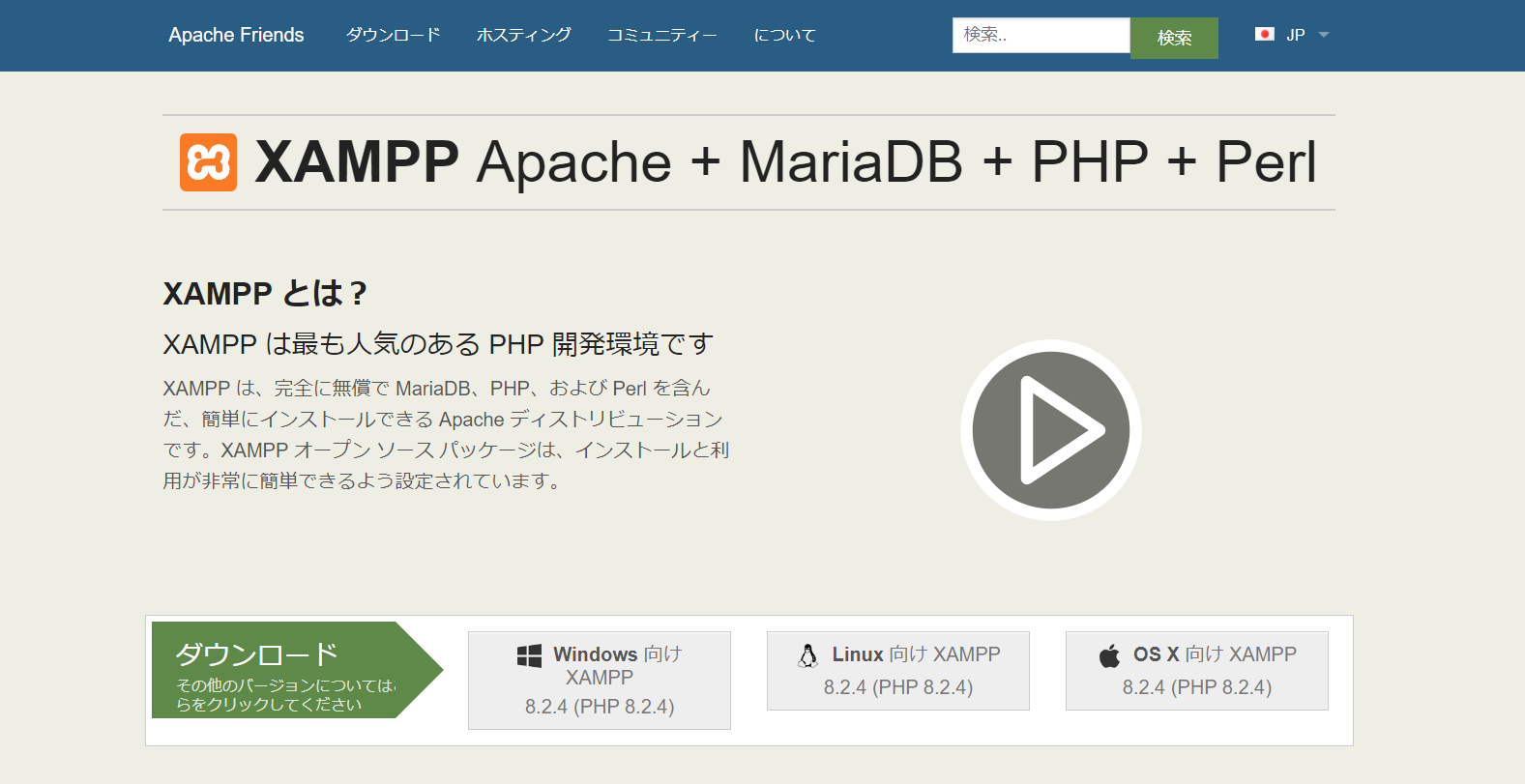Click the orange XAMPP logo icon
Viewport: 1525px width, 784px height.
pos(208,162)
